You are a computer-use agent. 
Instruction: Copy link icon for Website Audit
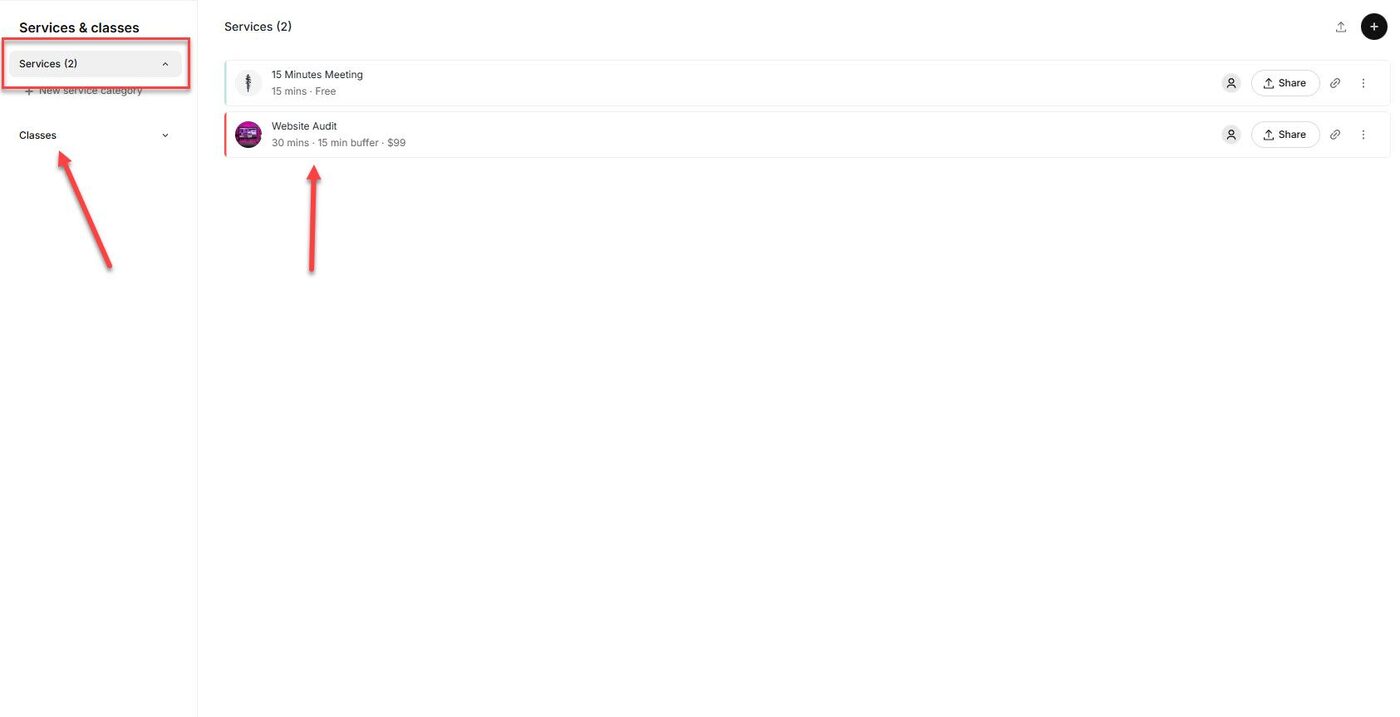click(1335, 135)
